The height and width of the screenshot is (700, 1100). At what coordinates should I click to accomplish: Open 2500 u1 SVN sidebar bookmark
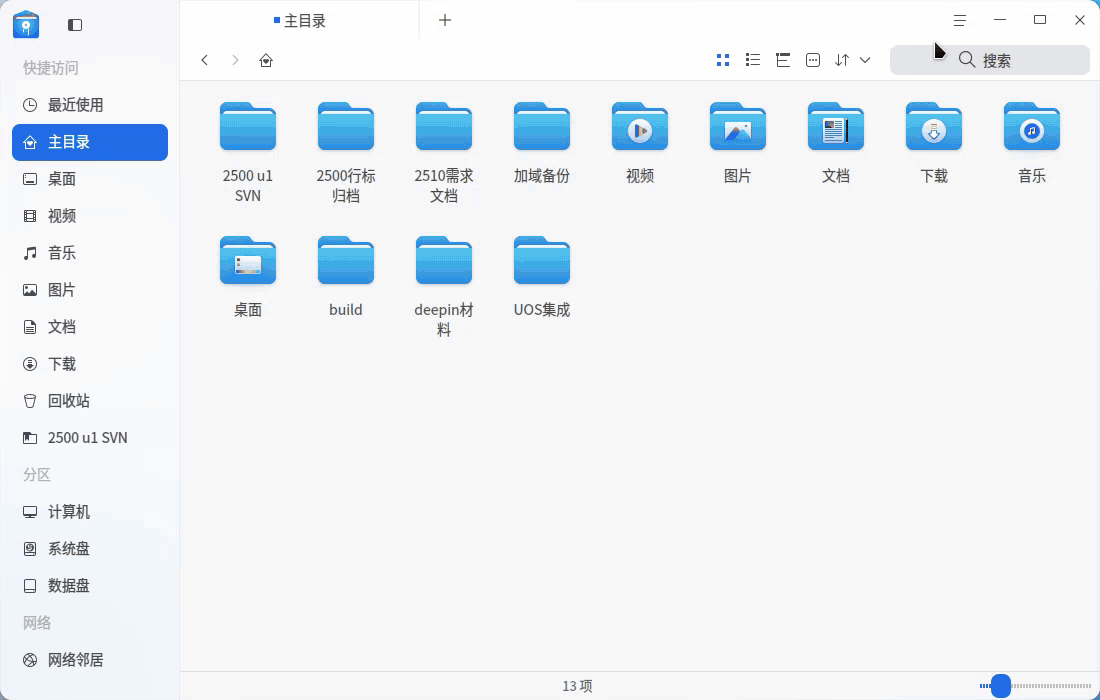pyautogui.click(x=90, y=438)
